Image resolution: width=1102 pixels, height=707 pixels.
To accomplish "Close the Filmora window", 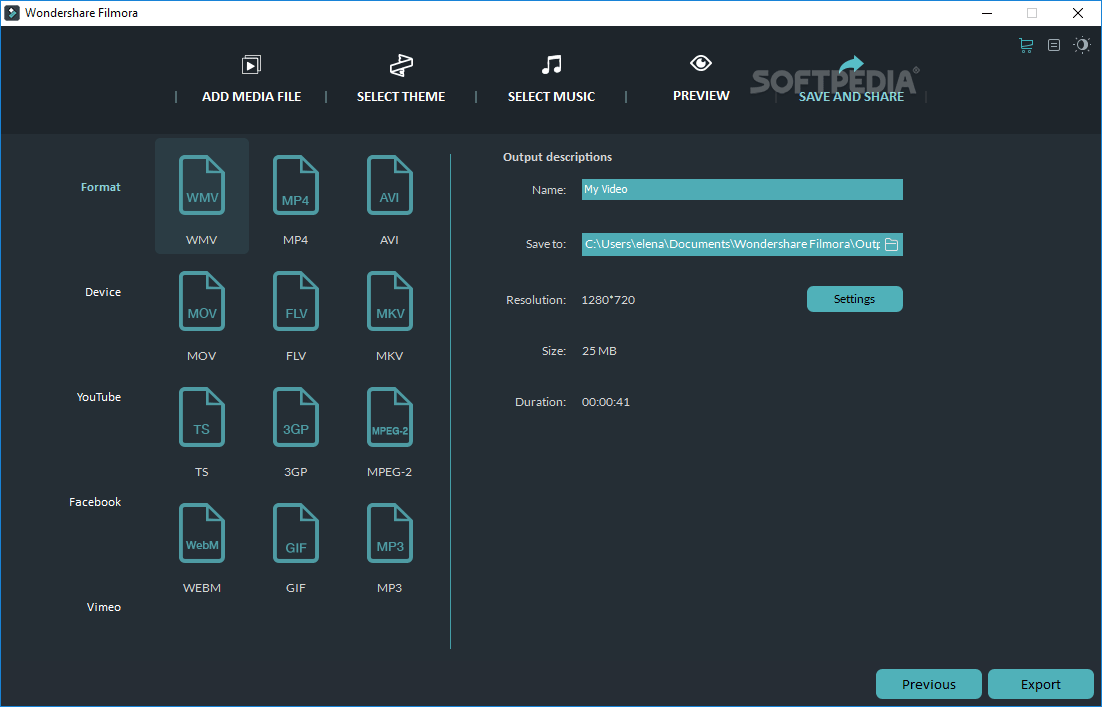I will coord(1078,13).
